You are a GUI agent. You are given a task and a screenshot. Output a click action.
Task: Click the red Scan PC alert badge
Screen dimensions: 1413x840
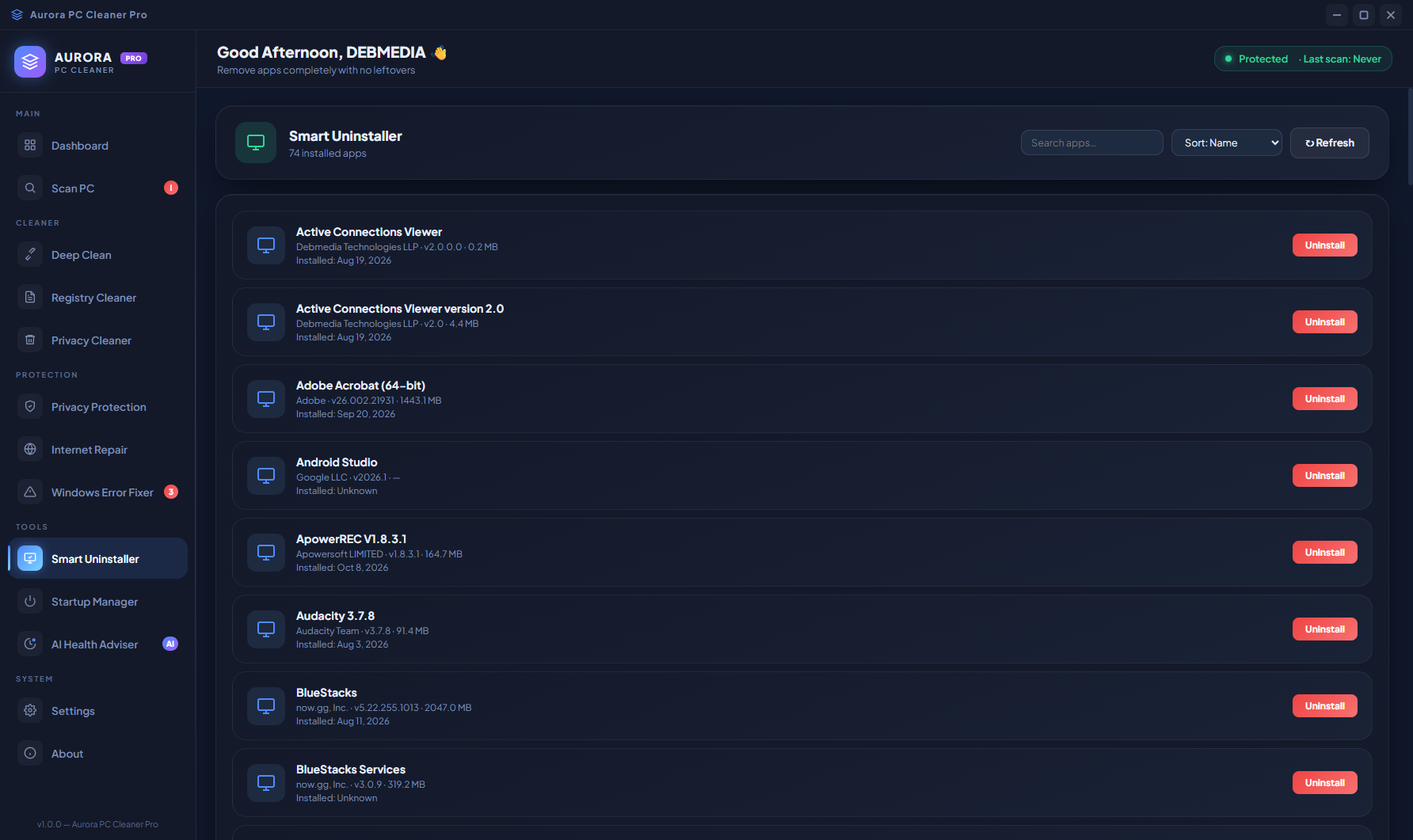tap(171, 188)
